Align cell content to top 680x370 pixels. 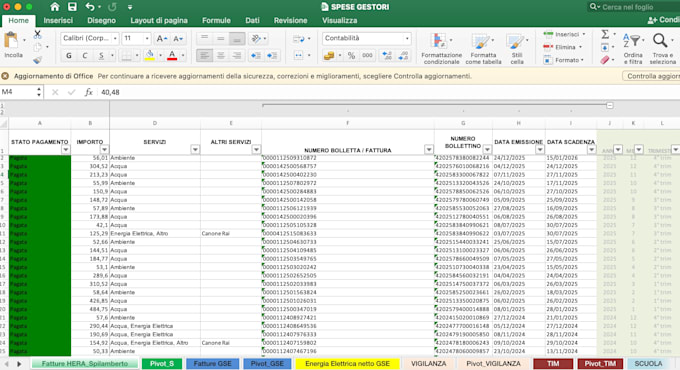tap(204, 39)
